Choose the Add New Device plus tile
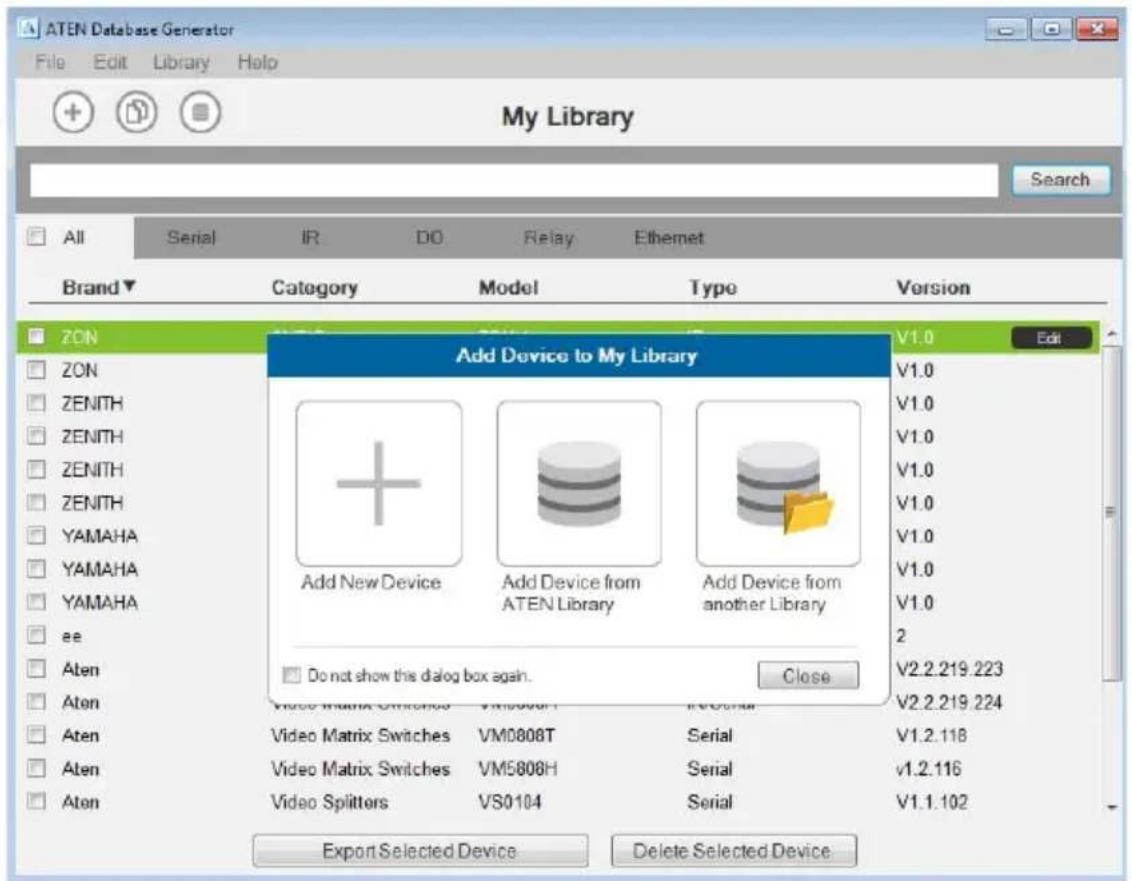Image resolution: width=1132 pixels, height=881 pixels. 379,483
